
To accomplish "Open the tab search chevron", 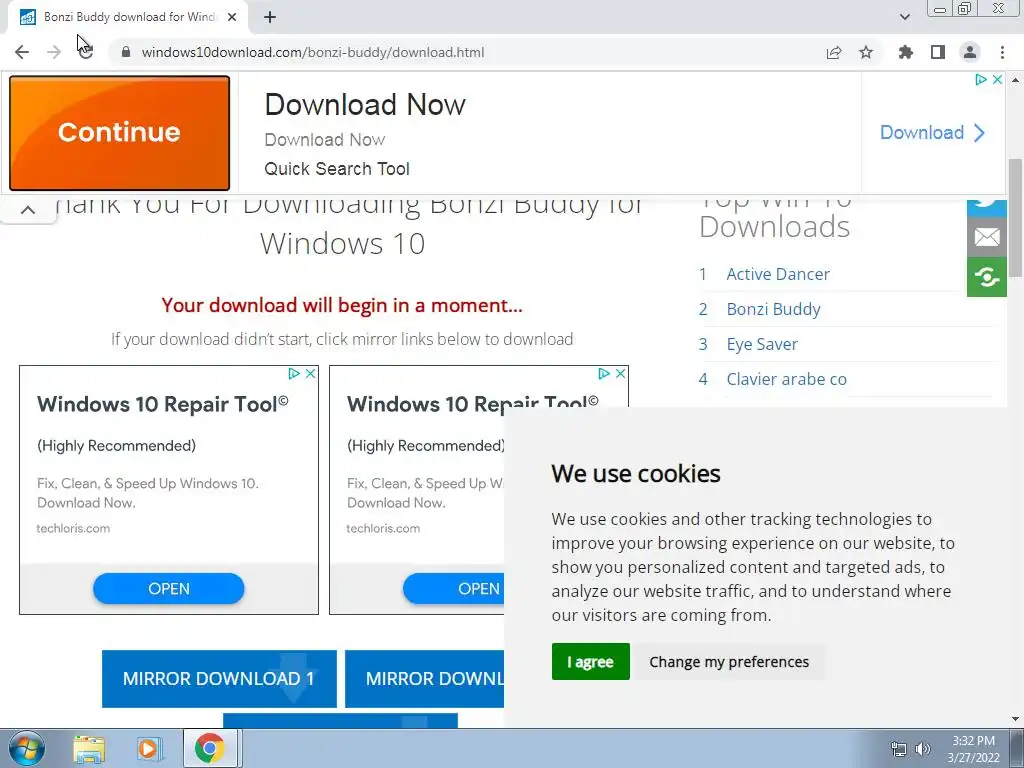I will coord(904,17).
